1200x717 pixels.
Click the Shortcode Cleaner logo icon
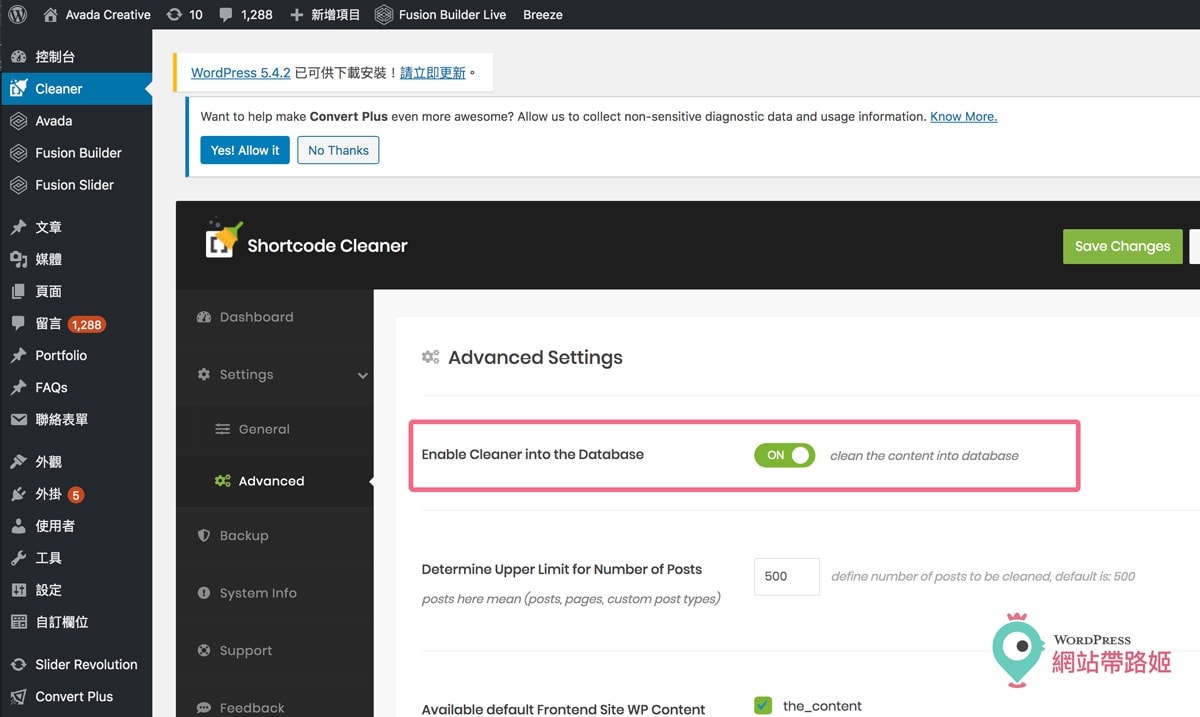point(223,239)
